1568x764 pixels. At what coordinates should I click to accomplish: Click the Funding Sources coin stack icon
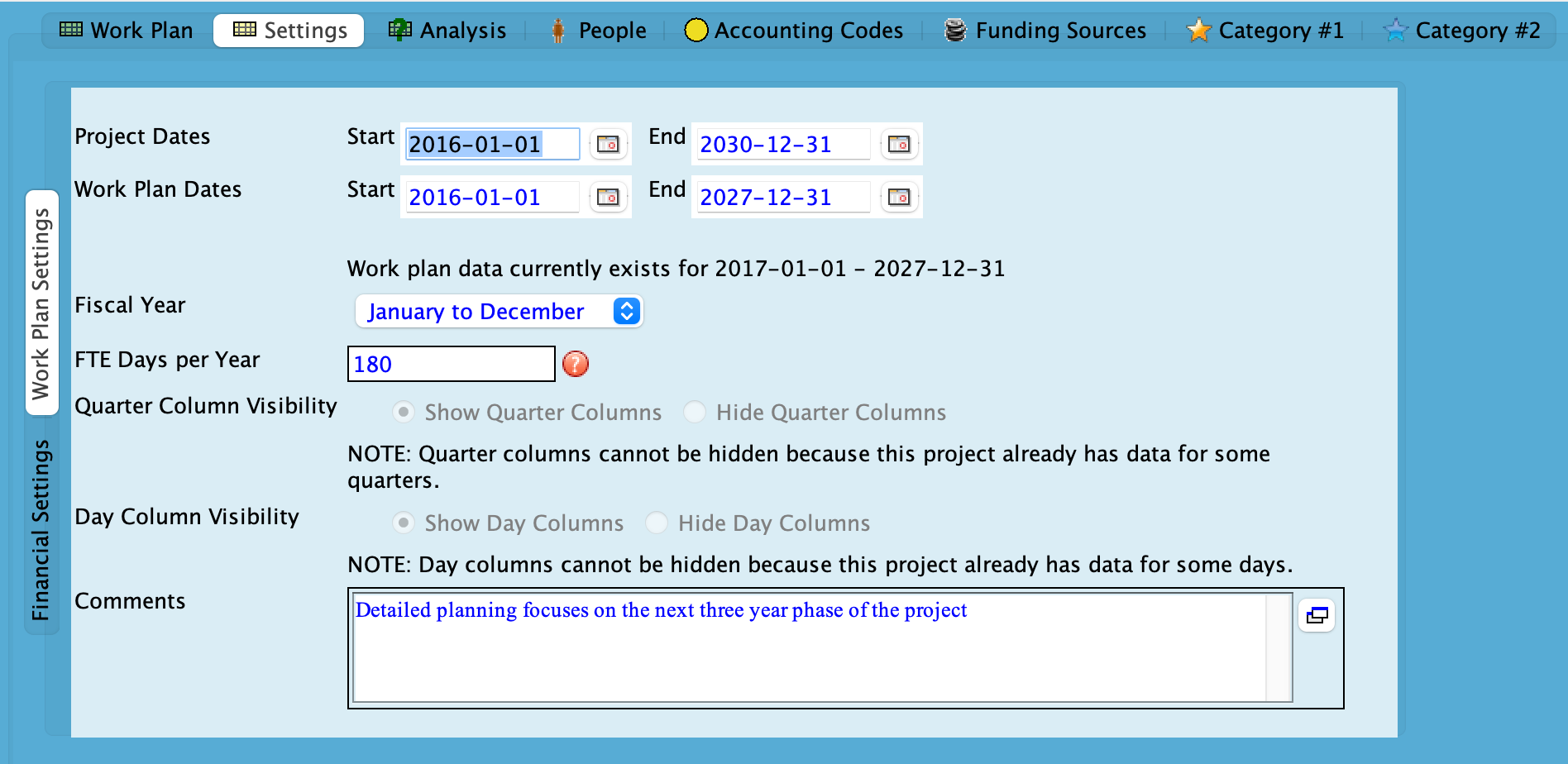coord(955,31)
